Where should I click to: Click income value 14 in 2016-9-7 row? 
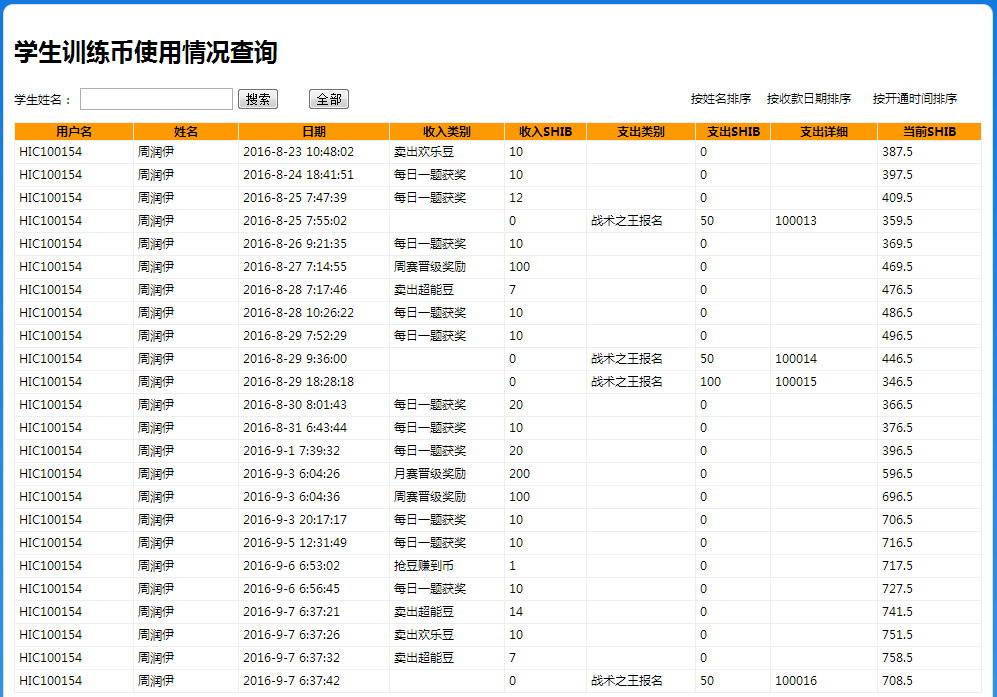coord(516,612)
